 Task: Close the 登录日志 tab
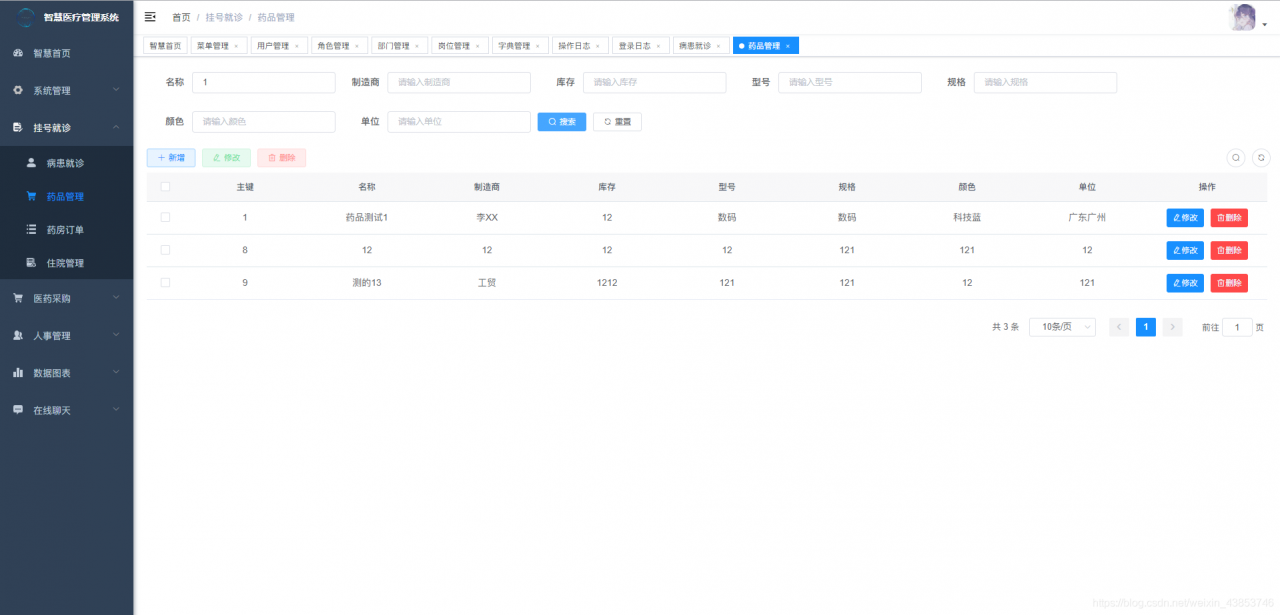658,46
